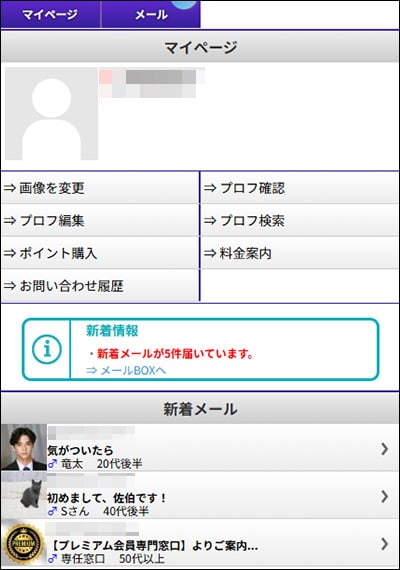Open 画像を変更 link

[x=100, y=188]
